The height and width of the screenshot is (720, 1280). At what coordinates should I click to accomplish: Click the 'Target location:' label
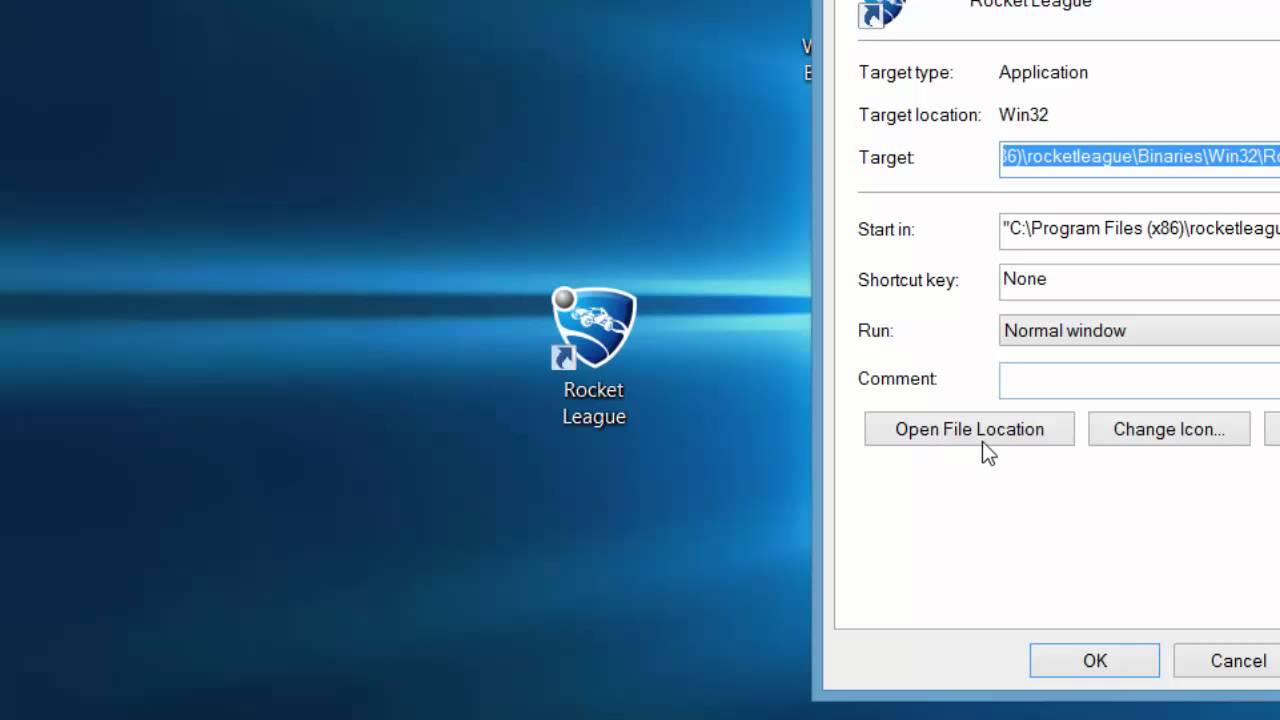pos(920,115)
